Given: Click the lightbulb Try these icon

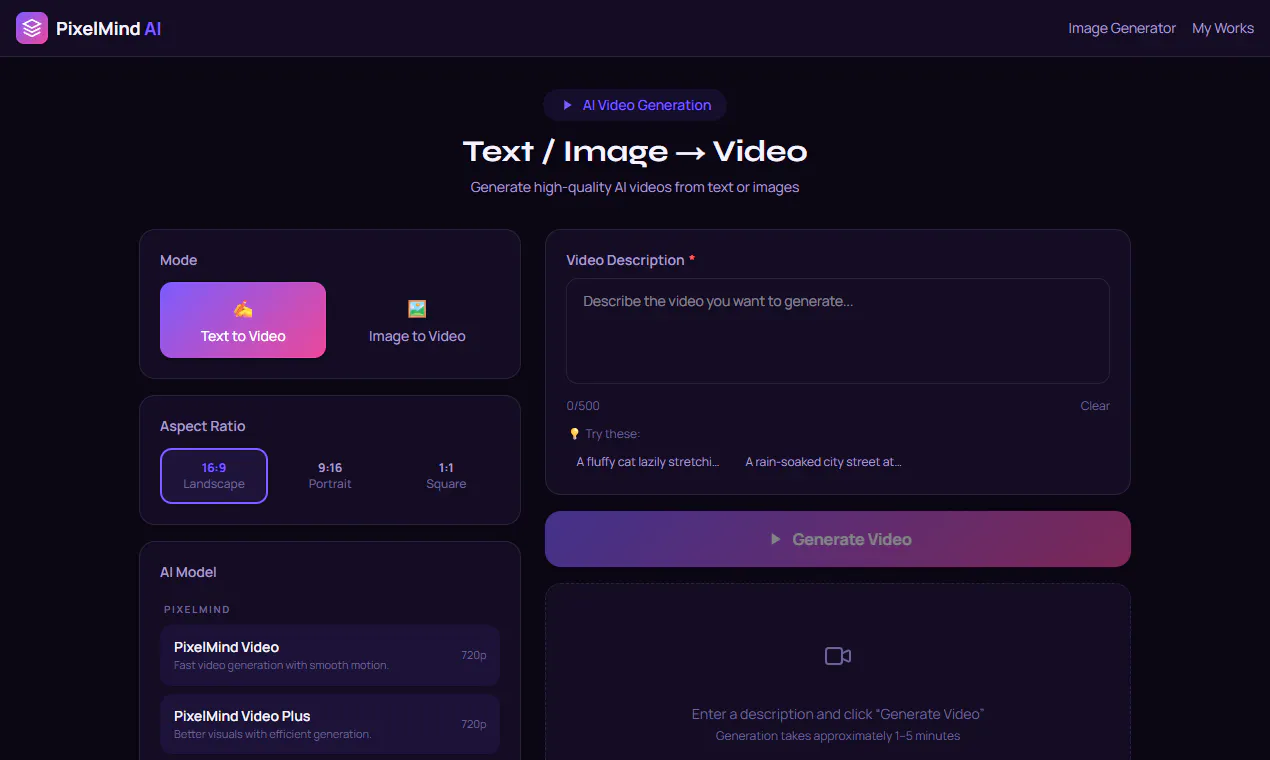Looking at the screenshot, I should tap(574, 434).
